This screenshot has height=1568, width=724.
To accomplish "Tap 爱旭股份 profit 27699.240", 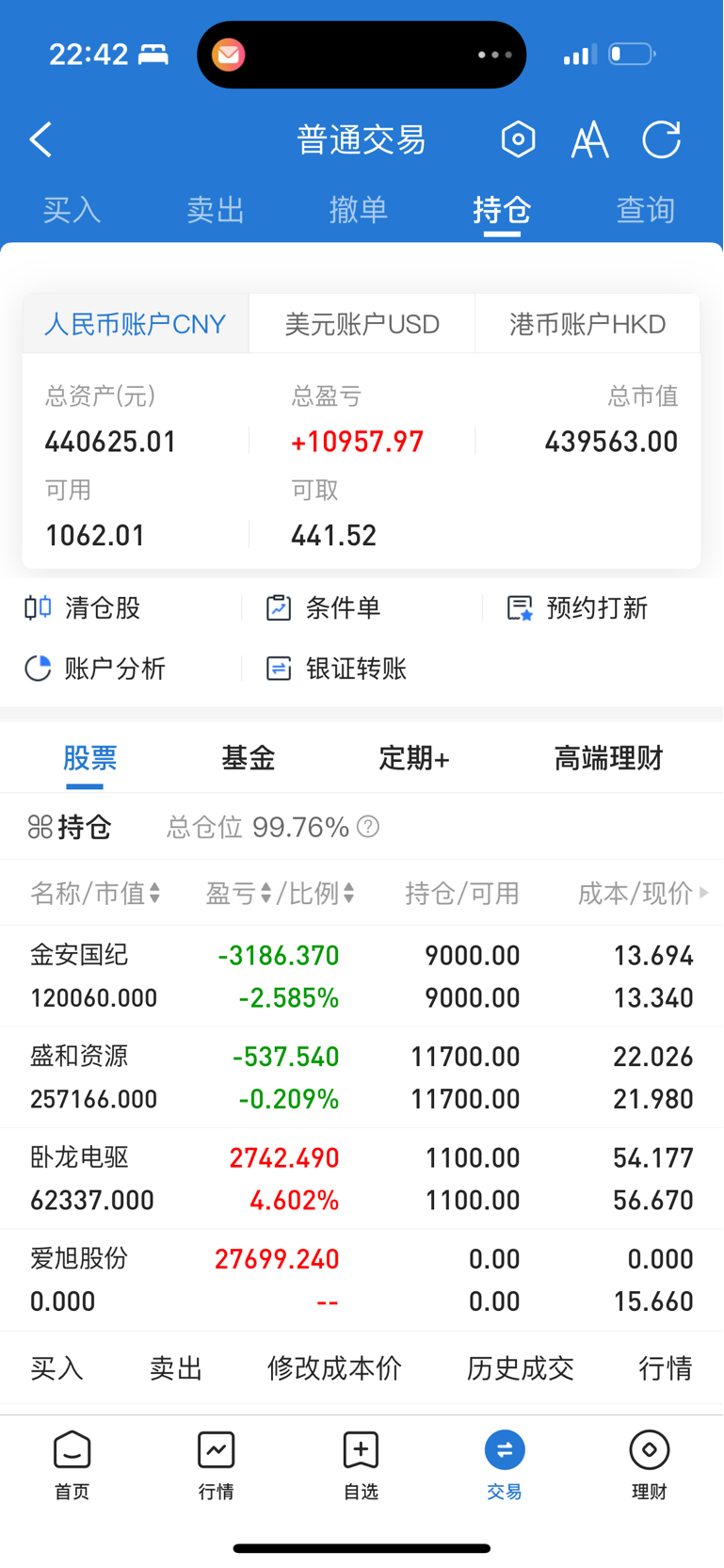I will pos(277,1258).
